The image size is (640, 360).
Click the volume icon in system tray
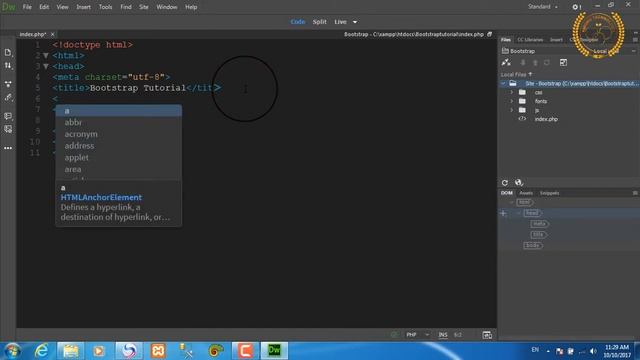pos(593,351)
